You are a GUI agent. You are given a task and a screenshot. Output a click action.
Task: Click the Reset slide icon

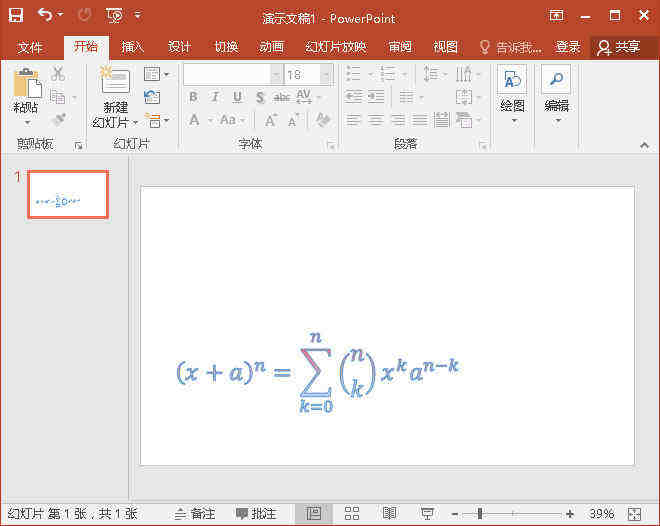152,97
